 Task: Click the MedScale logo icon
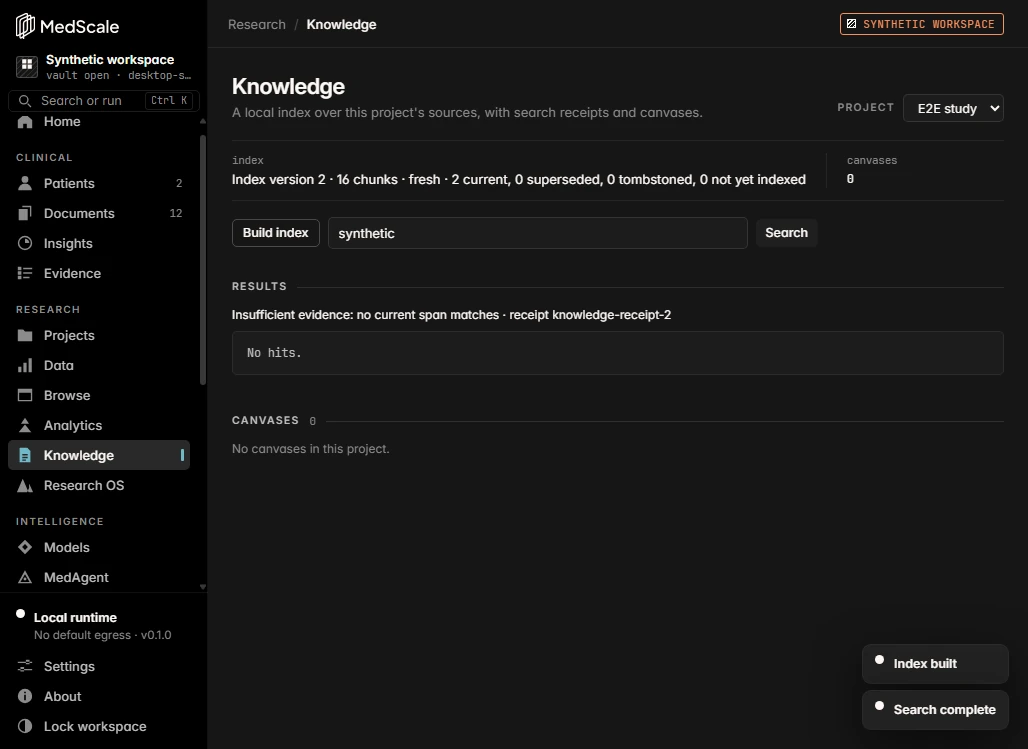(25, 26)
